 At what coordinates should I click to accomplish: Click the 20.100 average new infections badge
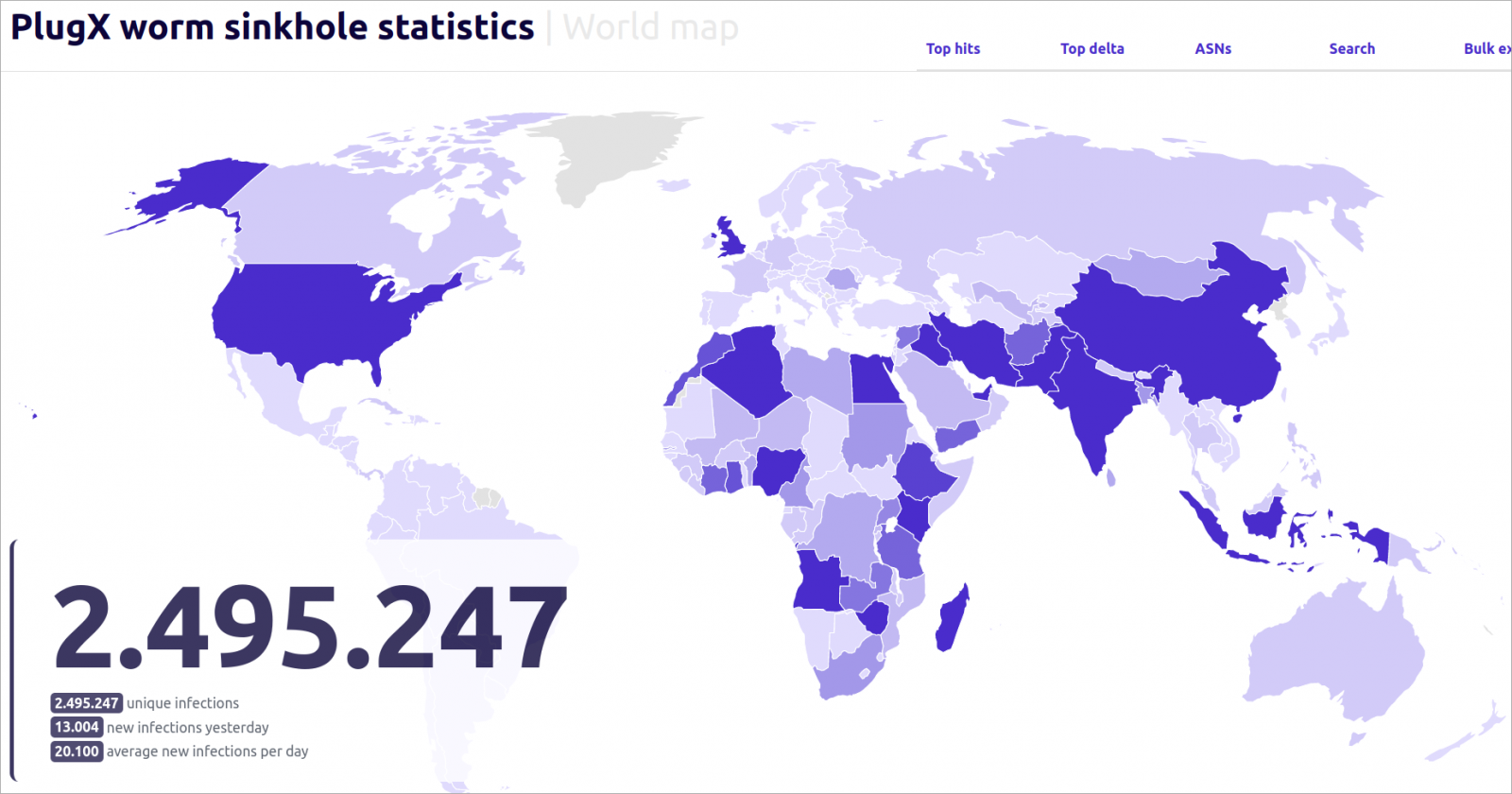pyautogui.click(x=77, y=751)
